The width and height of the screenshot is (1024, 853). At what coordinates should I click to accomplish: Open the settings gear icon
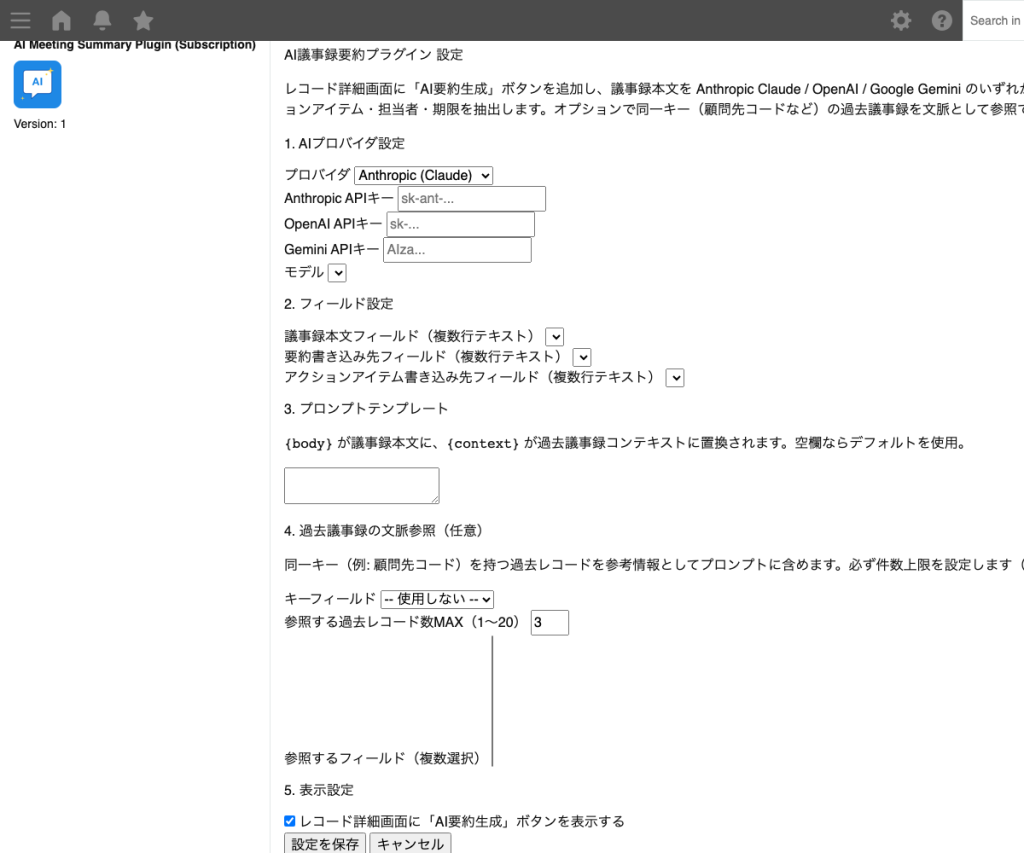900,20
